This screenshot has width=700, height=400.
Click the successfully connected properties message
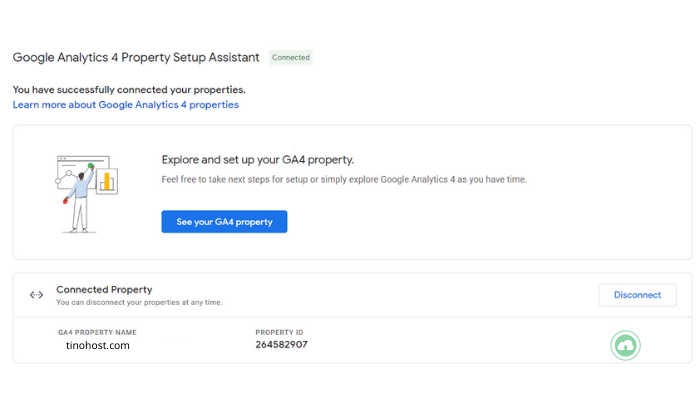click(x=129, y=89)
